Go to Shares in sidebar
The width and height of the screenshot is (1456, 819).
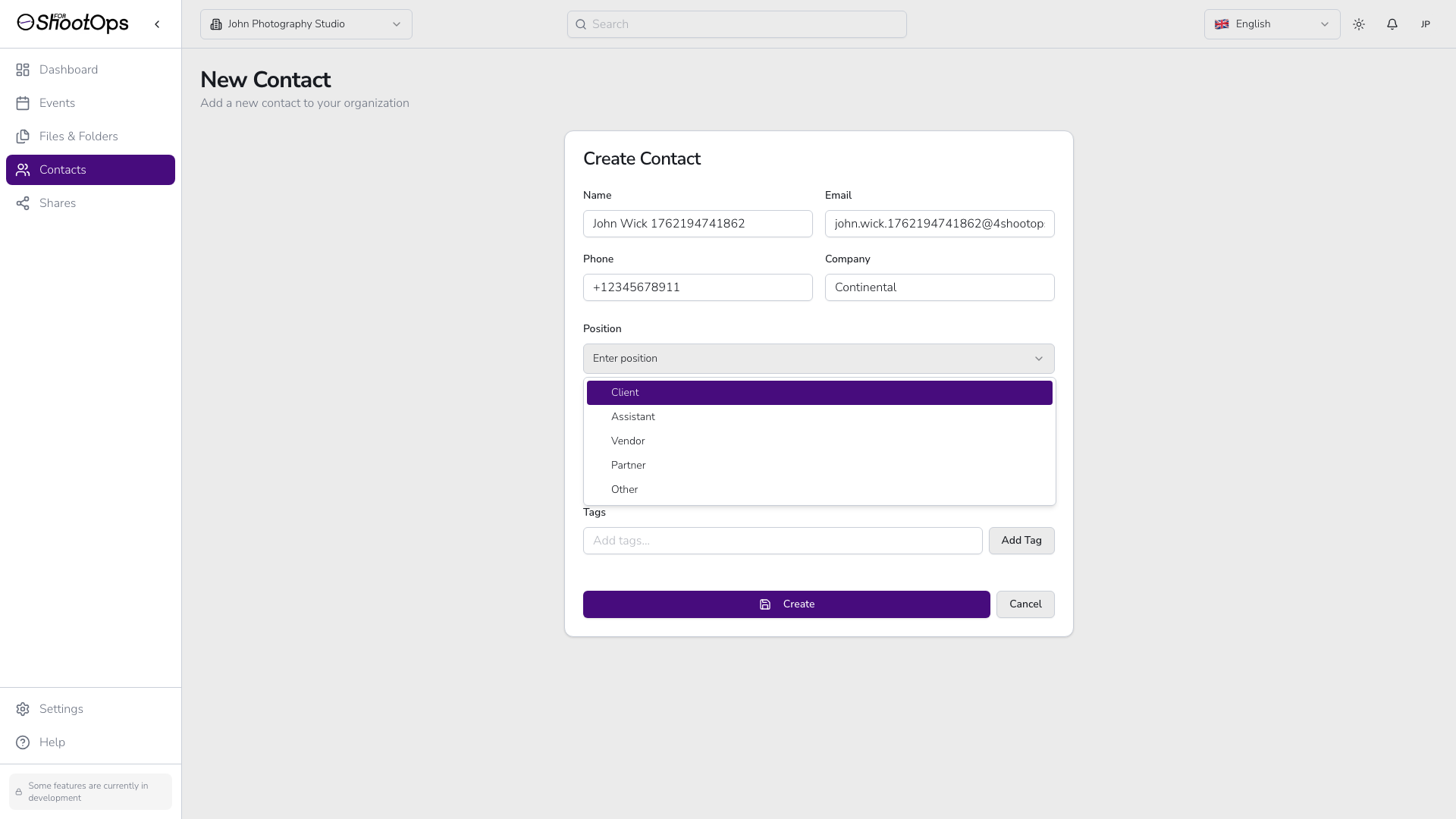[58, 203]
